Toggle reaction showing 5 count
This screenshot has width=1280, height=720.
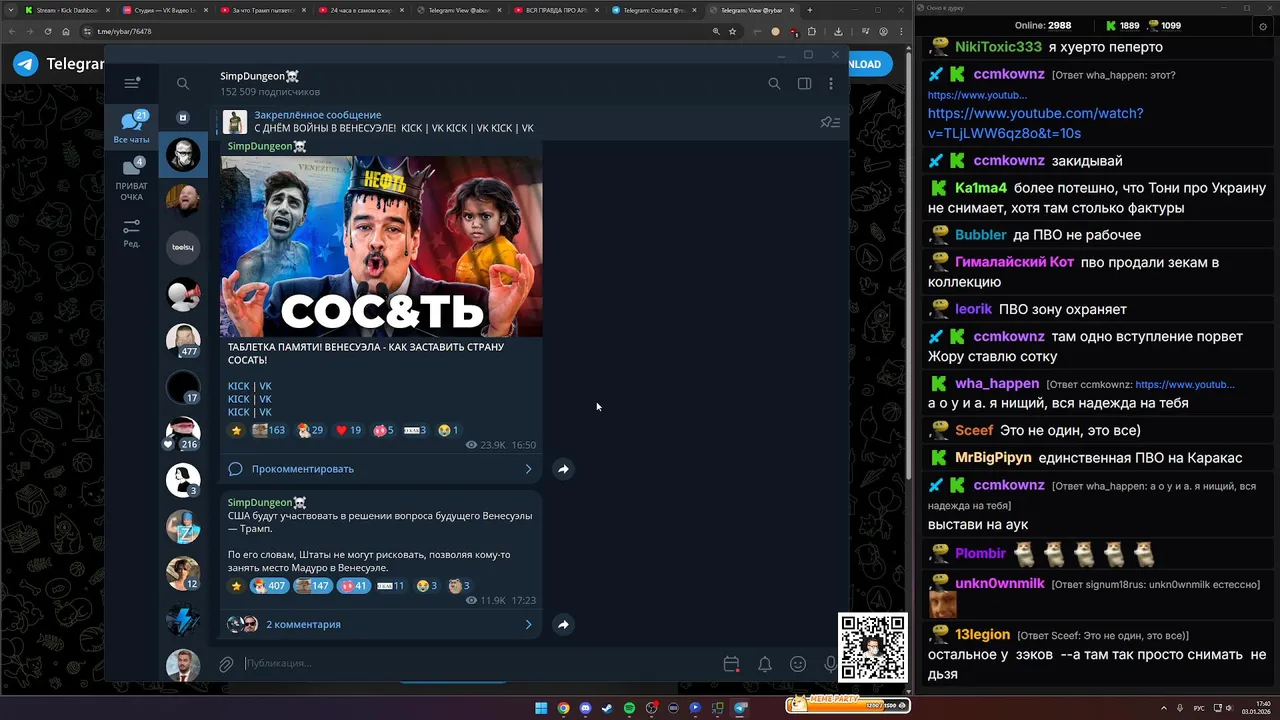click(x=383, y=430)
